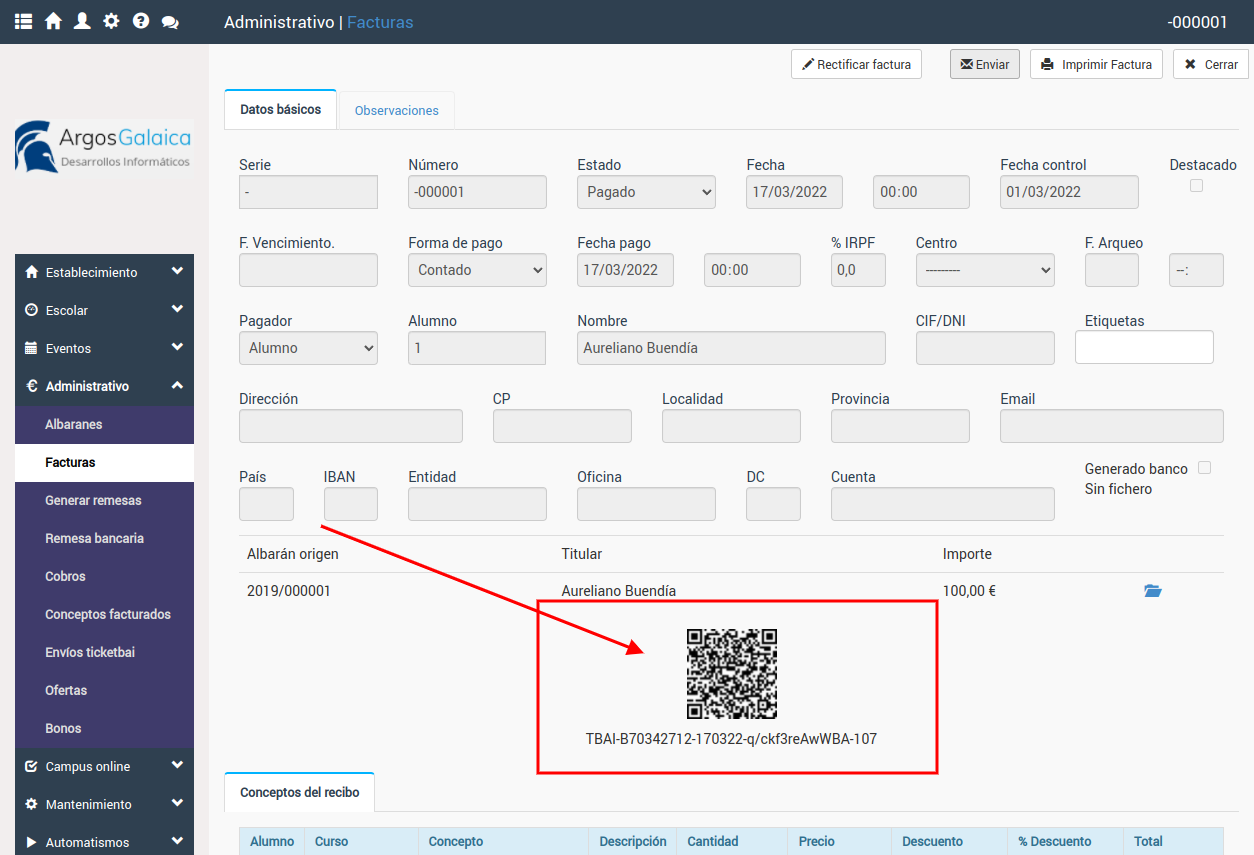This screenshot has width=1254, height=855.
Task: Click the F. Vencimiento field
Action: (x=308, y=270)
